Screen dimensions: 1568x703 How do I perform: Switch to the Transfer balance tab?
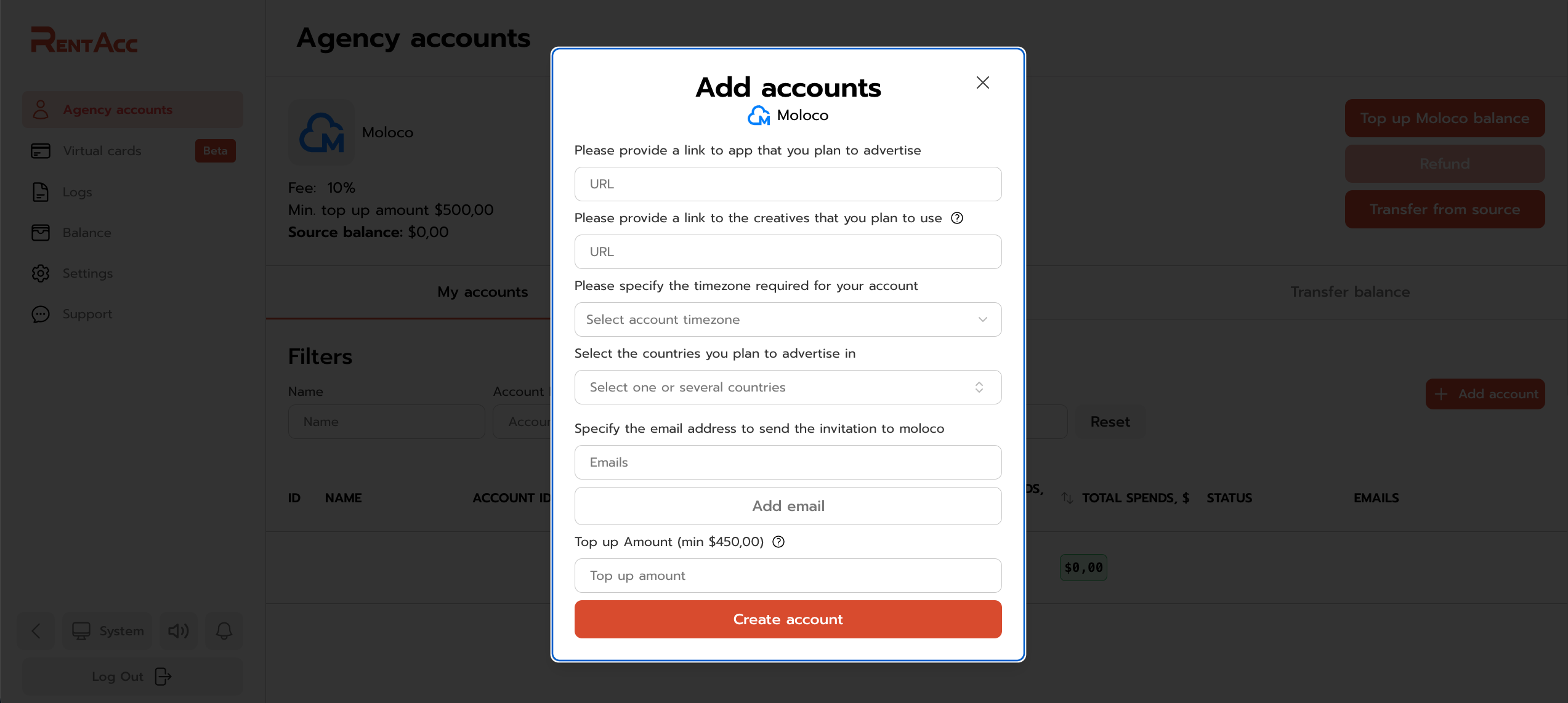pos(1350,292)
